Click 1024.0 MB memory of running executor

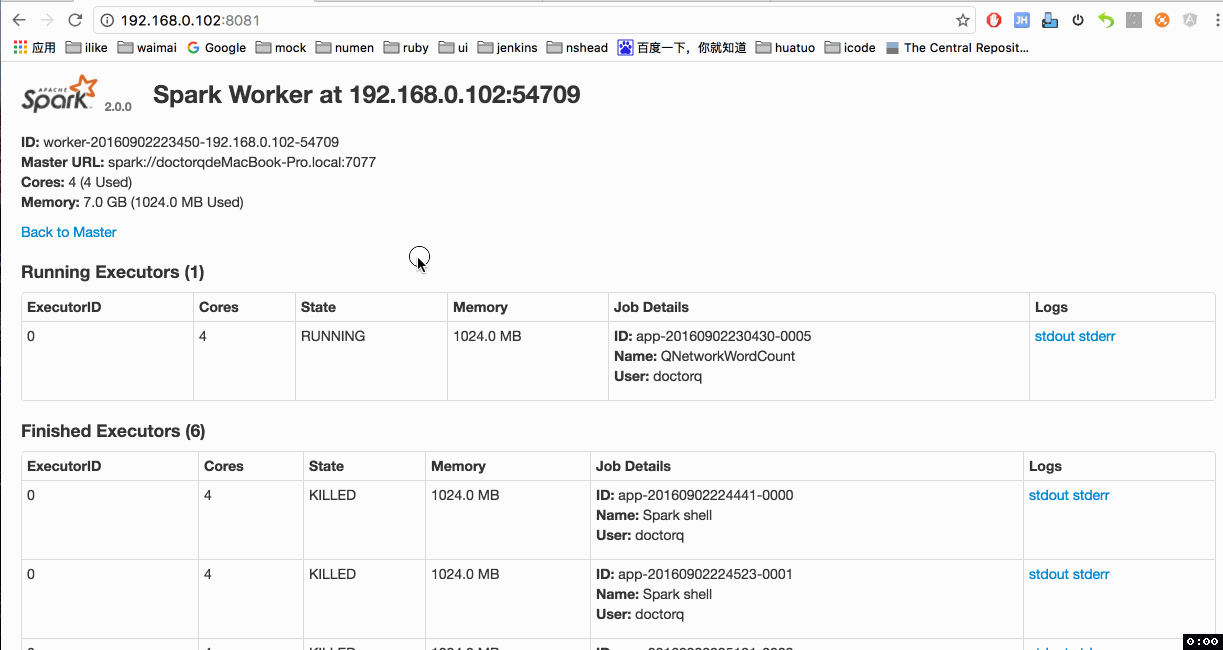click(x=487, y=336)
